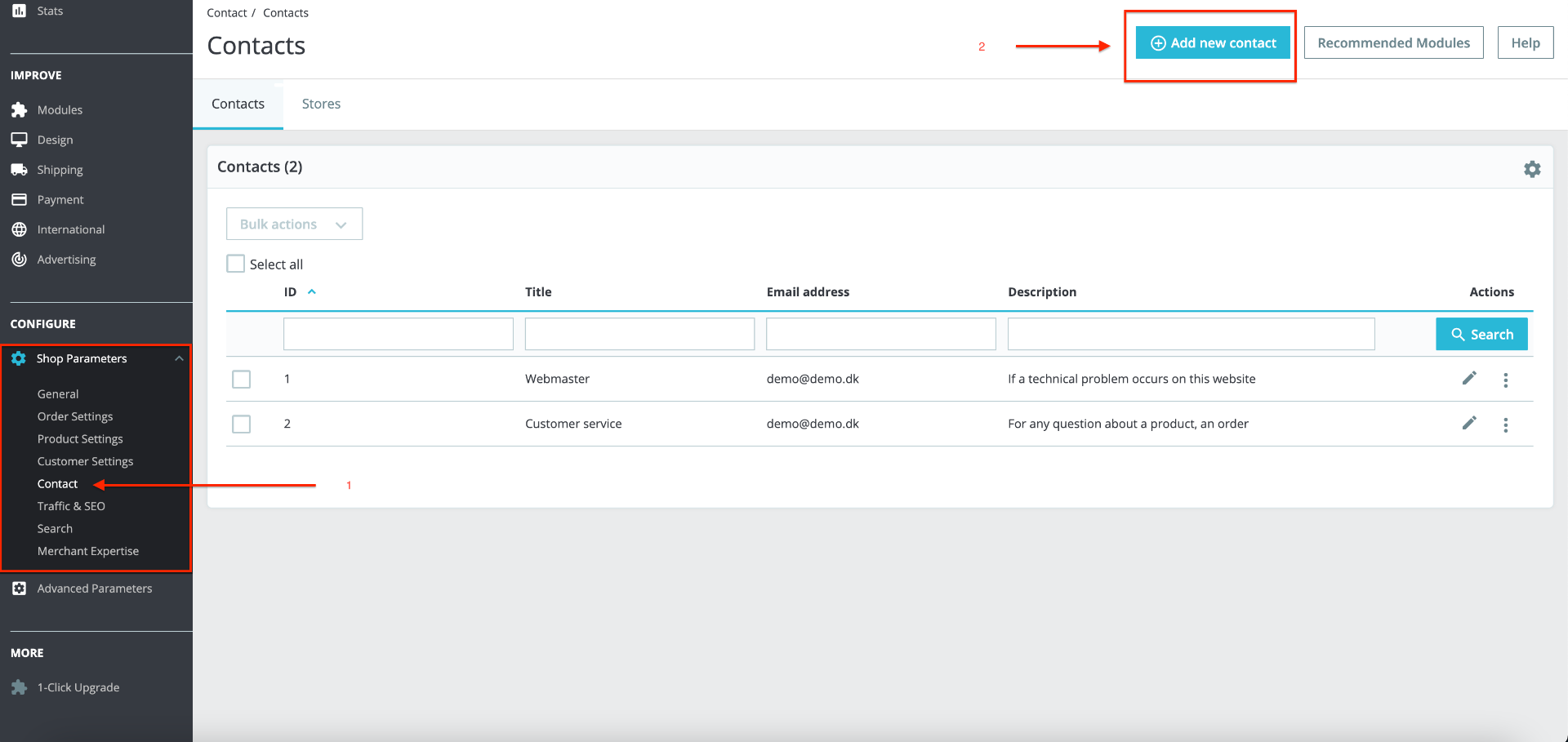Open Order Settings menu item
This screenshot has height=742, width=1568.
click(x=75, y=416)
